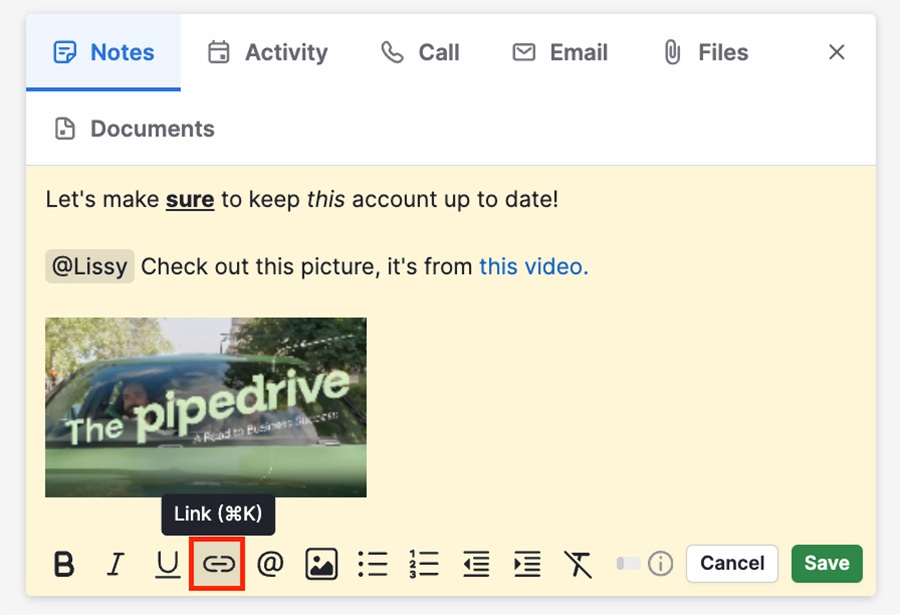Increase the paragraph indent
900x615 pixels.
click(527, 563)
